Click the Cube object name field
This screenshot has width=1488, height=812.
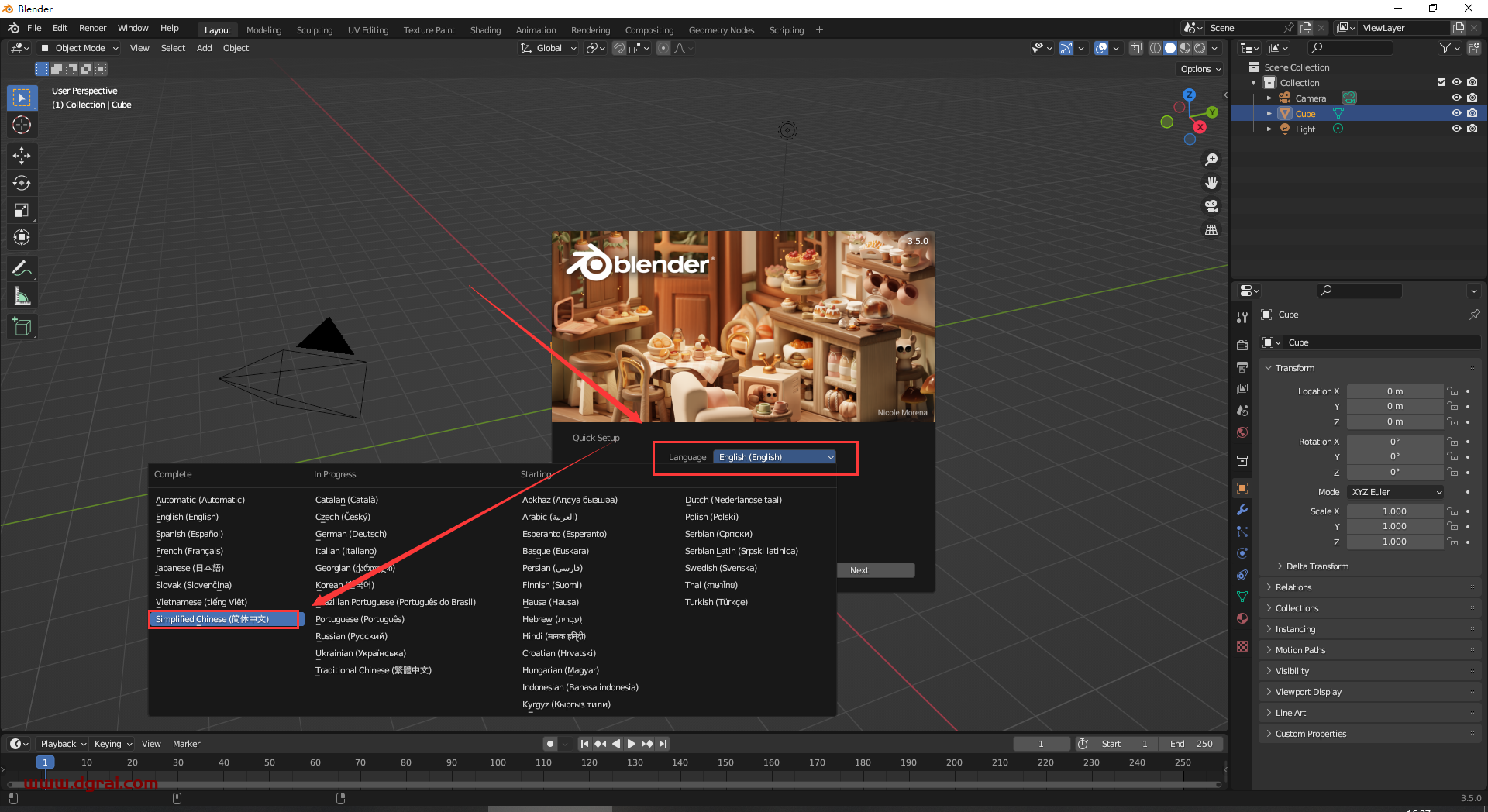pyautogui.click(x=1382, y=342)
